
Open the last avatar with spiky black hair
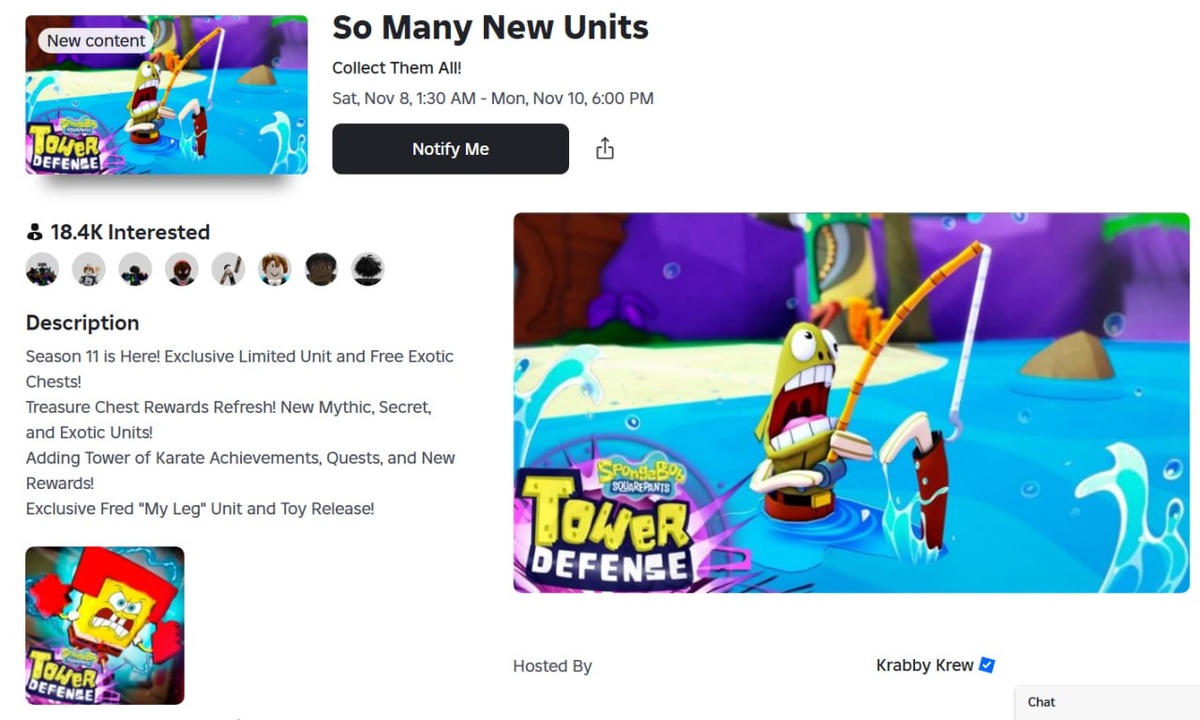(x=368, y=269)
